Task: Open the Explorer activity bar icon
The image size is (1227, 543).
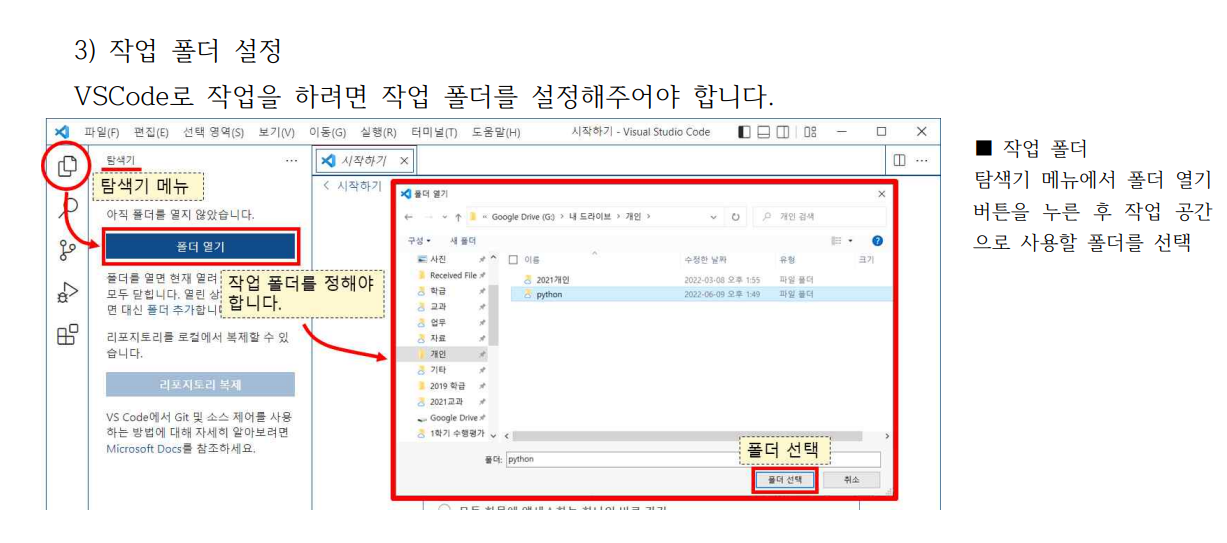Action: pyautogui.click(x=67, y=166)
